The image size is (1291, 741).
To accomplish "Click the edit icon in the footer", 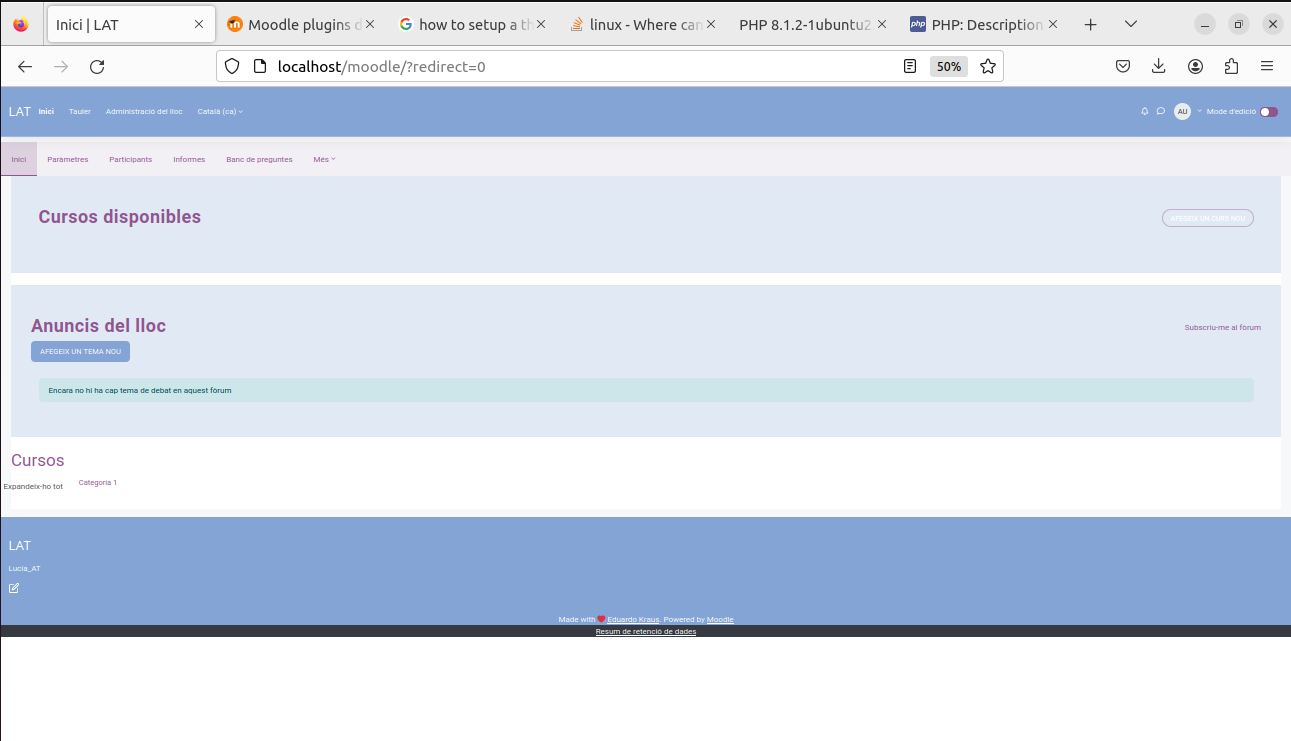I will [x=14, y=587].
